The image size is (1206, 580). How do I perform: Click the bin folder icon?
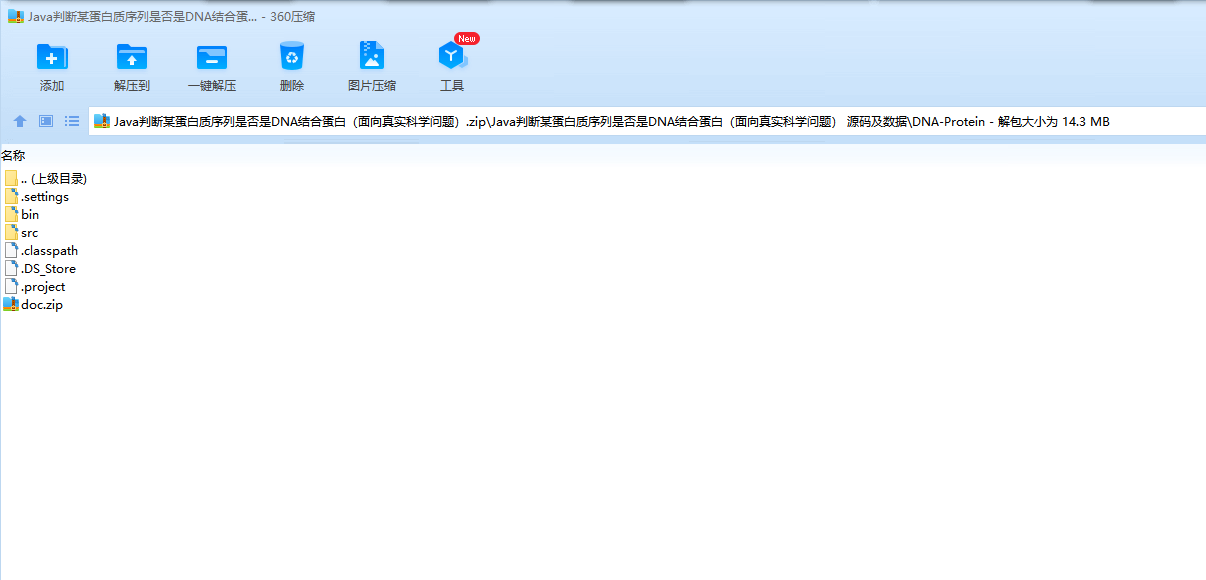point(11,214)
